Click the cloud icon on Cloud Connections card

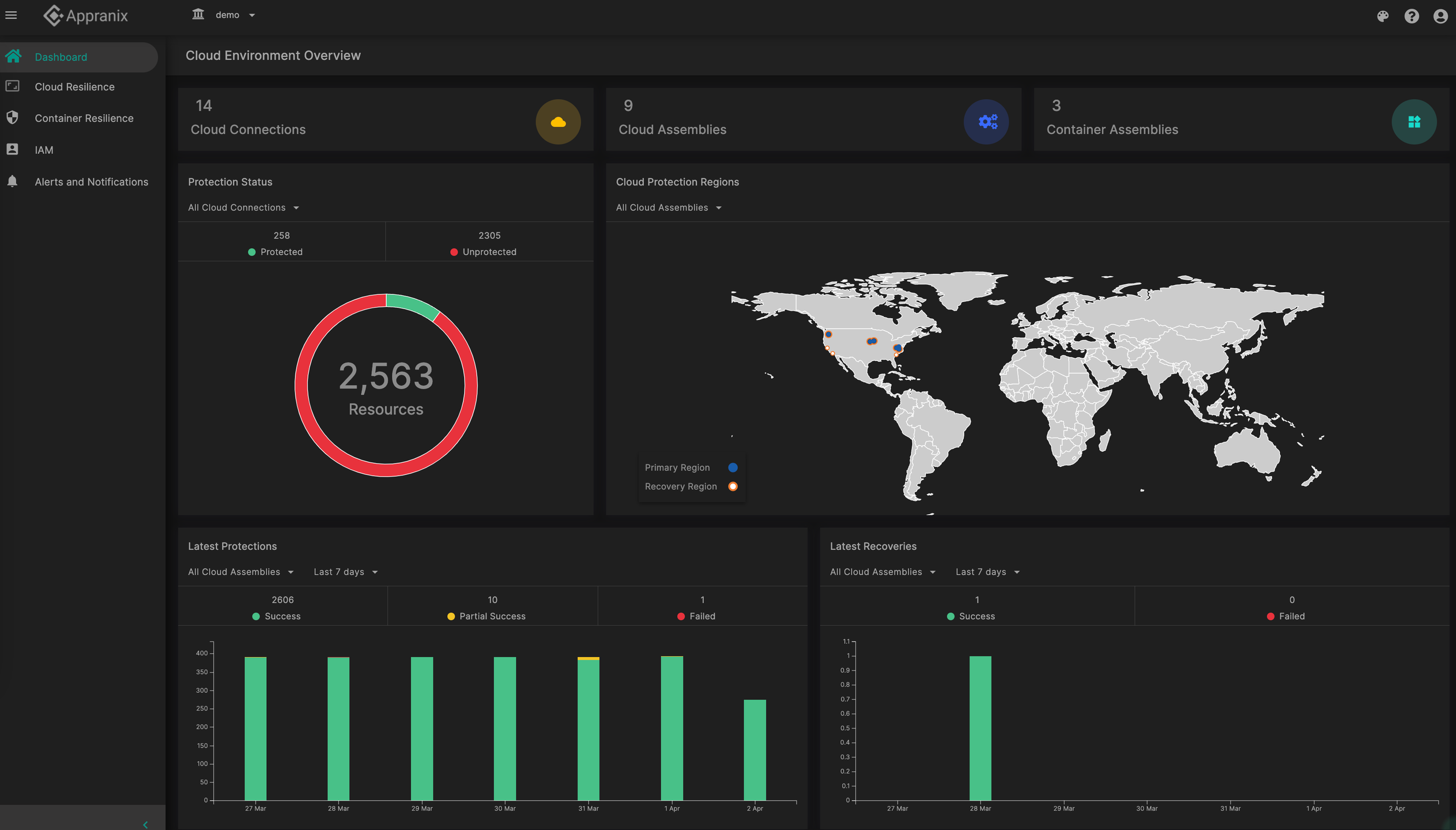pos(557,122)
